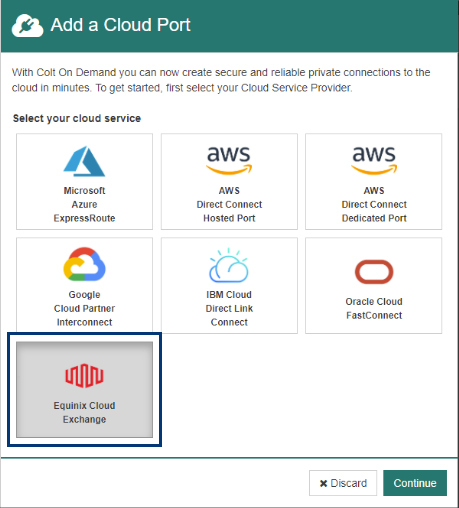
Task: Select the IBM Cloud logo
Action: [229, 265]
